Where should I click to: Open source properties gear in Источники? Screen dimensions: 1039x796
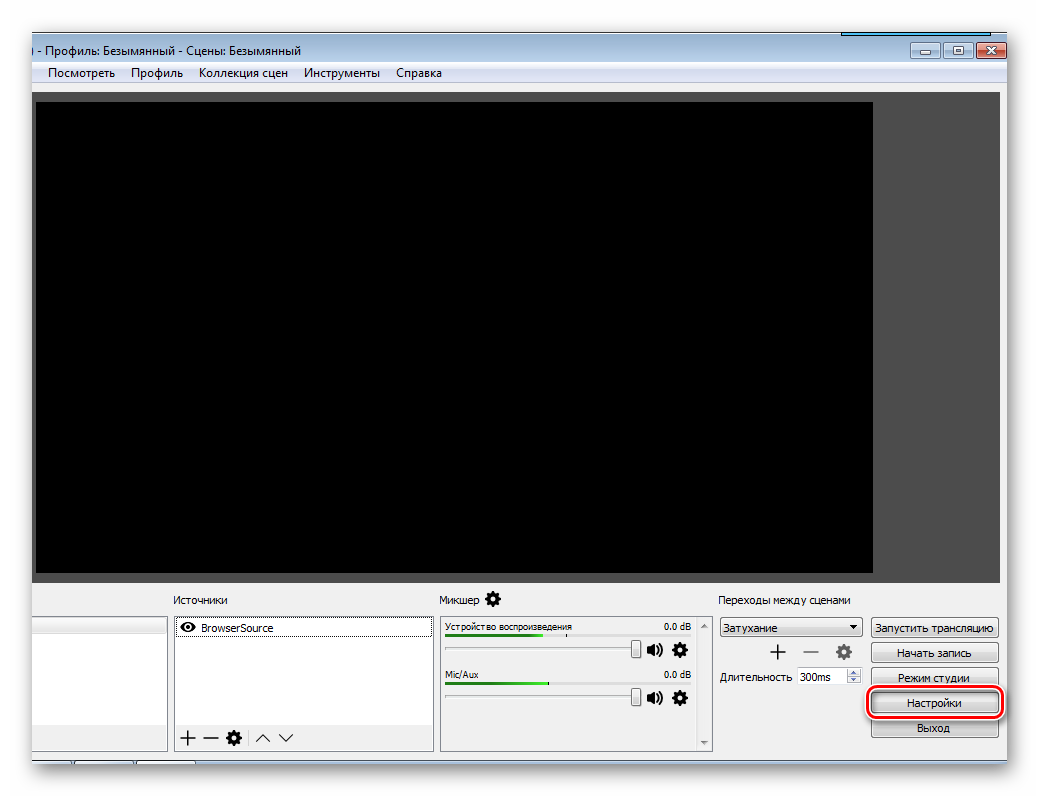click(x=234, y=738)
